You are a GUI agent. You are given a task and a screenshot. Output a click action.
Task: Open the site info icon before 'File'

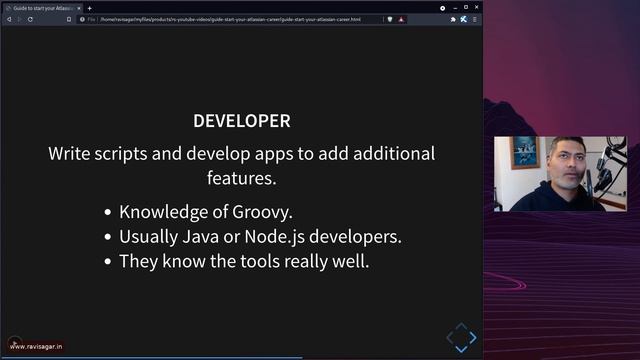point(82,19)
